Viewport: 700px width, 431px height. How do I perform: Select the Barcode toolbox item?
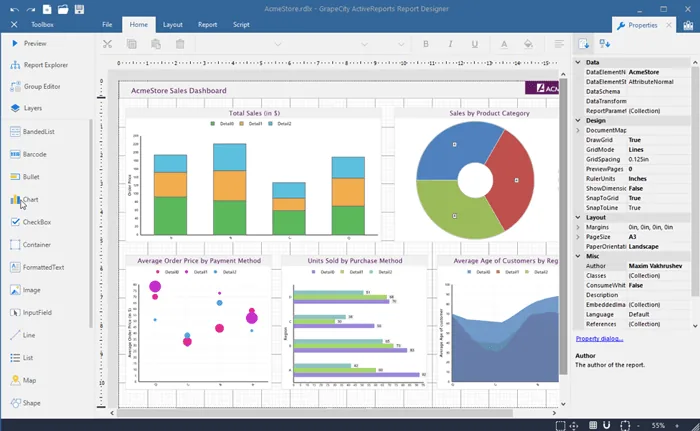(x=28, y=154)
